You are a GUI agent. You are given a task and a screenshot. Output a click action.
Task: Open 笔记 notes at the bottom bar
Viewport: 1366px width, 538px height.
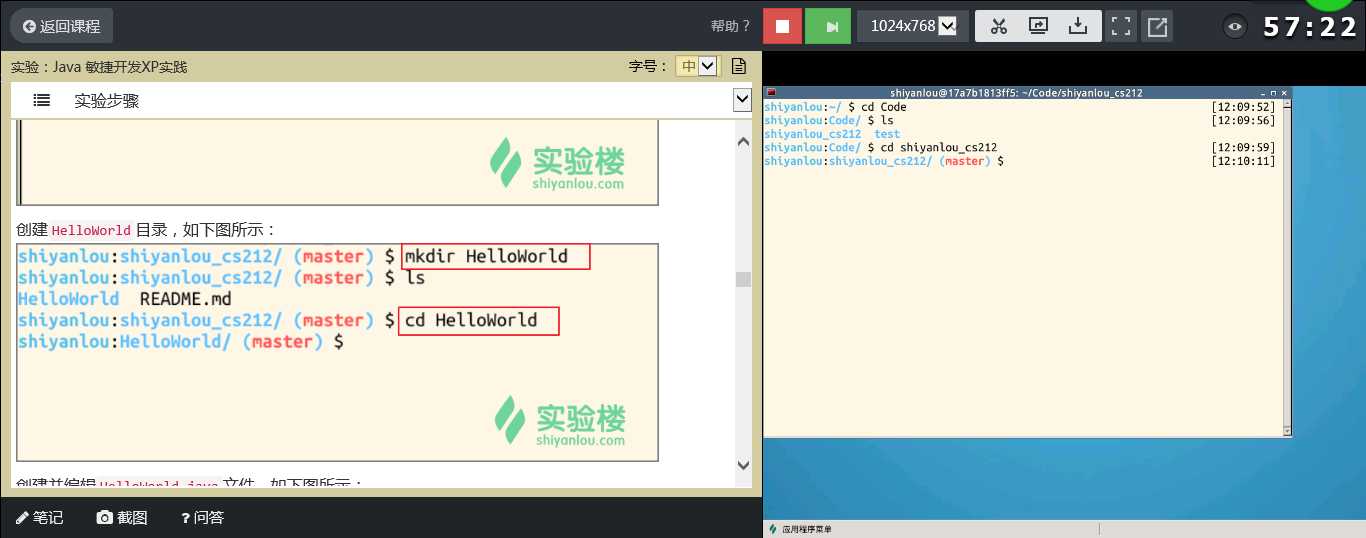point(40,517)
